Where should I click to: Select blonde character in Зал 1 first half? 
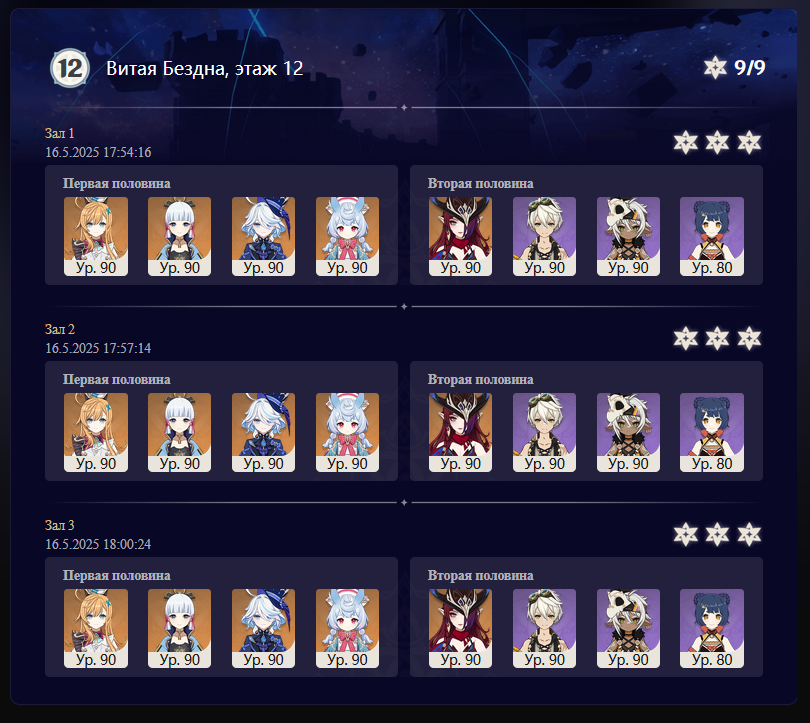96,236
